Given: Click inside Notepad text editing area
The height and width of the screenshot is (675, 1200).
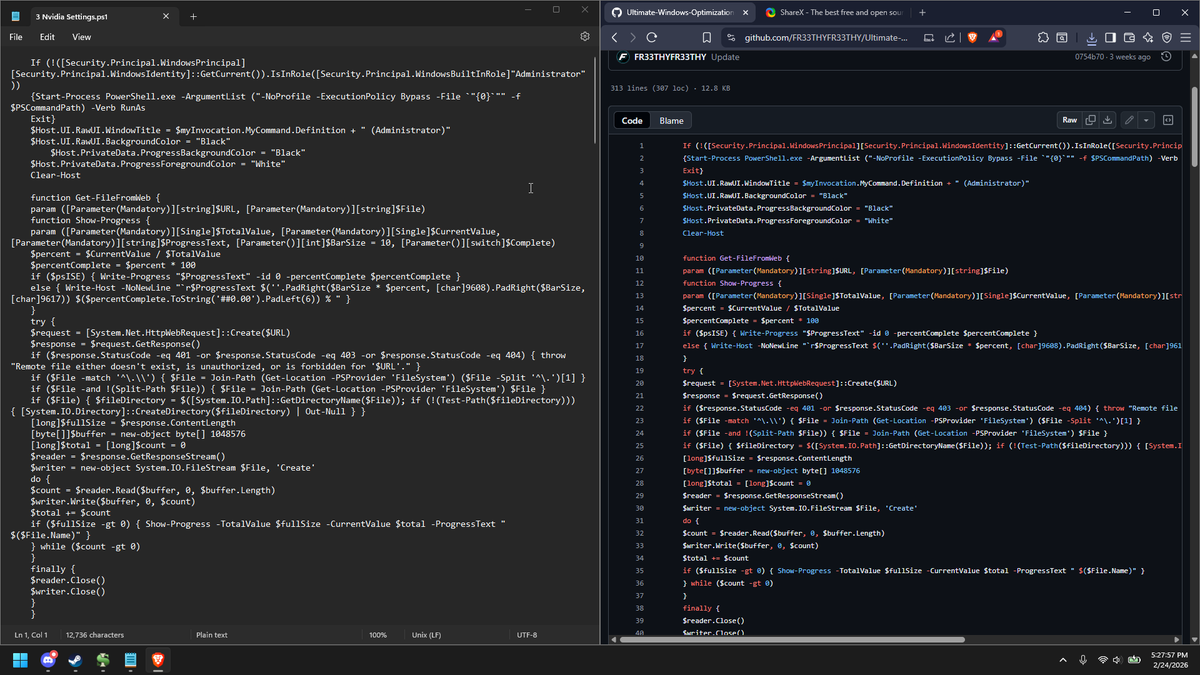Looking at the screenshot, I should pyautogui.click(x=300, y=340).
